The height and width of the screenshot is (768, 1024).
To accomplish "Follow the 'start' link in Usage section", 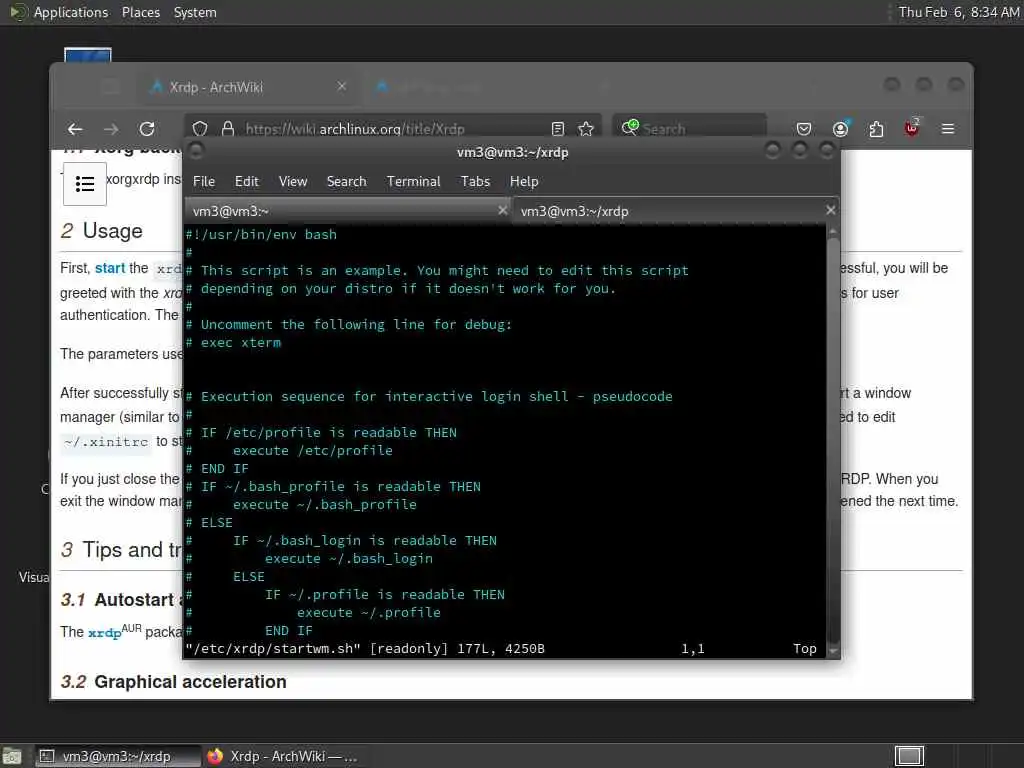I will (x=110, y=268).
